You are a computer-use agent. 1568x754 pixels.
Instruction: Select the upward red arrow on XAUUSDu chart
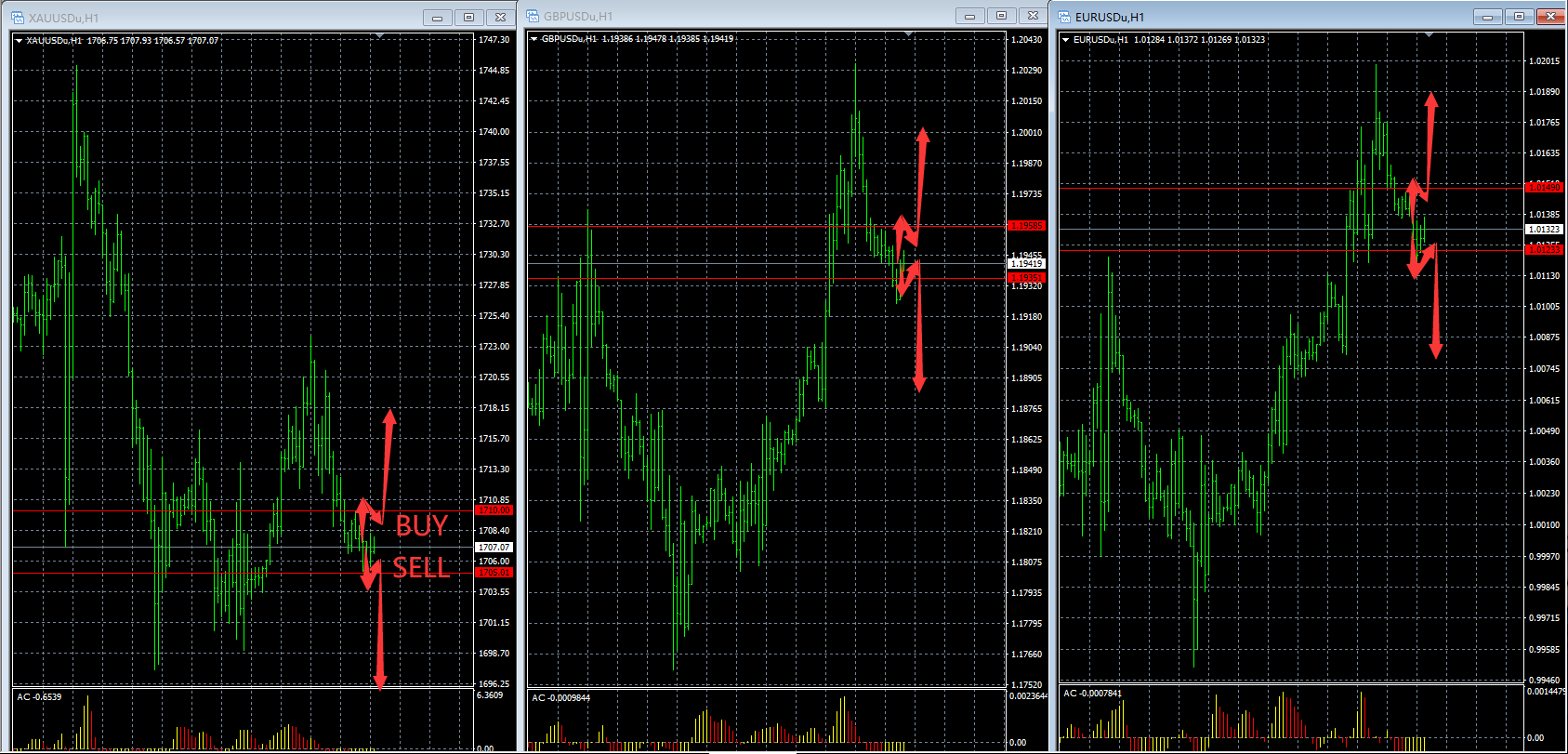click(388, 456)
